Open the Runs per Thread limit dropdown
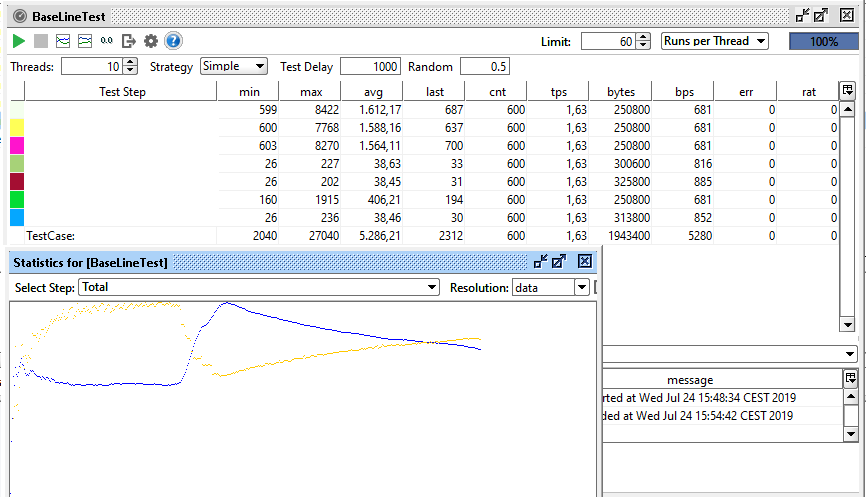The height and width of the screenshot is (497, 866). (714, 41)
